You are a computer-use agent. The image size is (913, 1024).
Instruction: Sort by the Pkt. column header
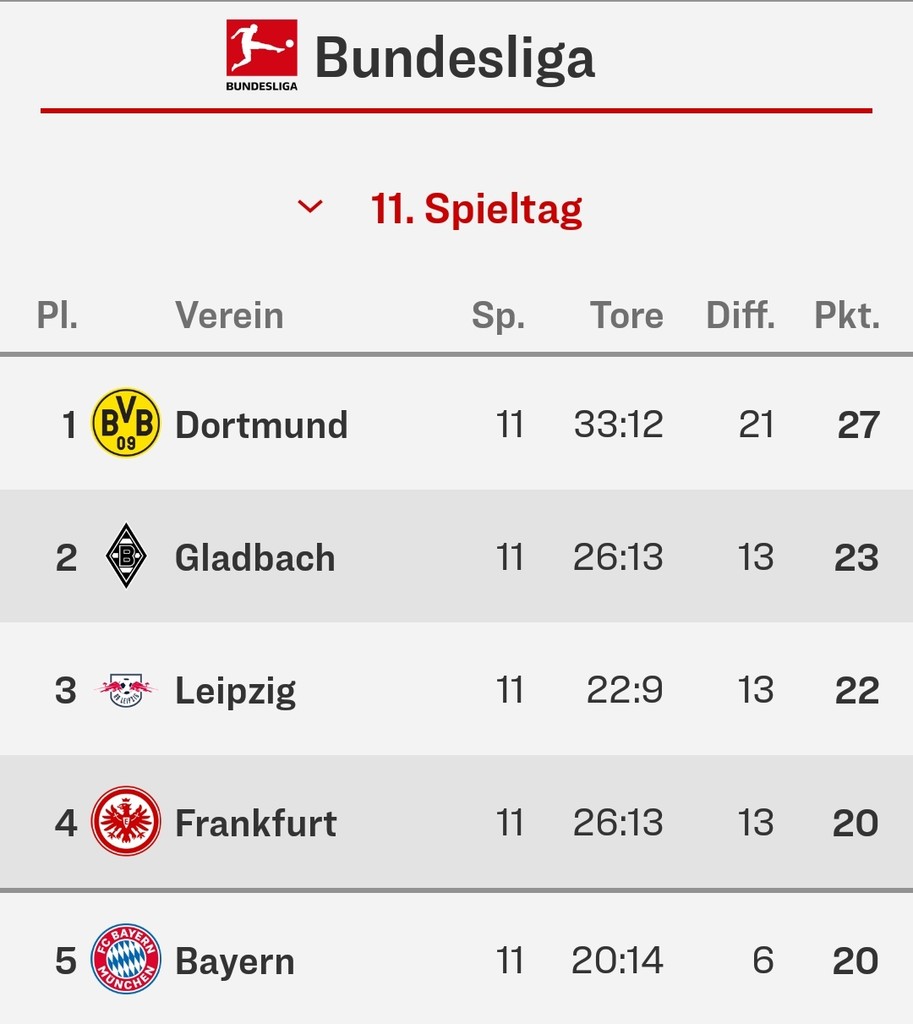846,315
